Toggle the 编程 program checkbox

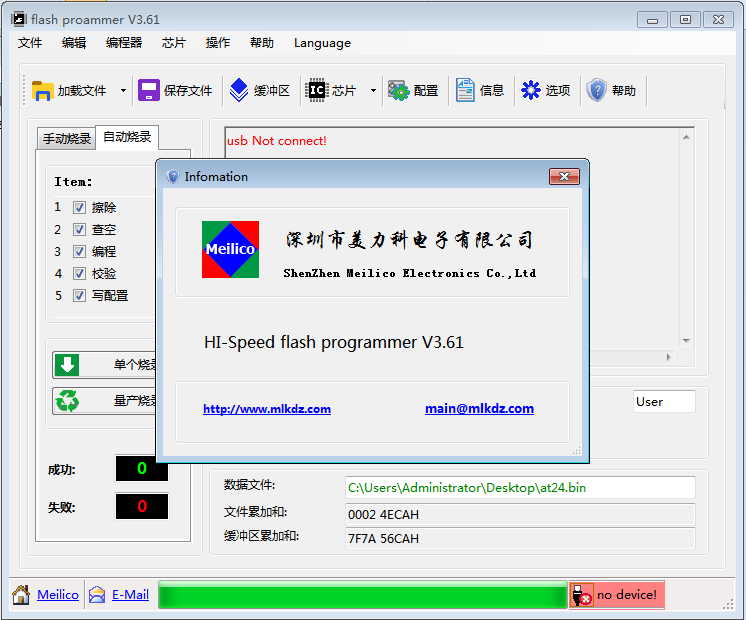pyautogui.click(x=79, y=251)
